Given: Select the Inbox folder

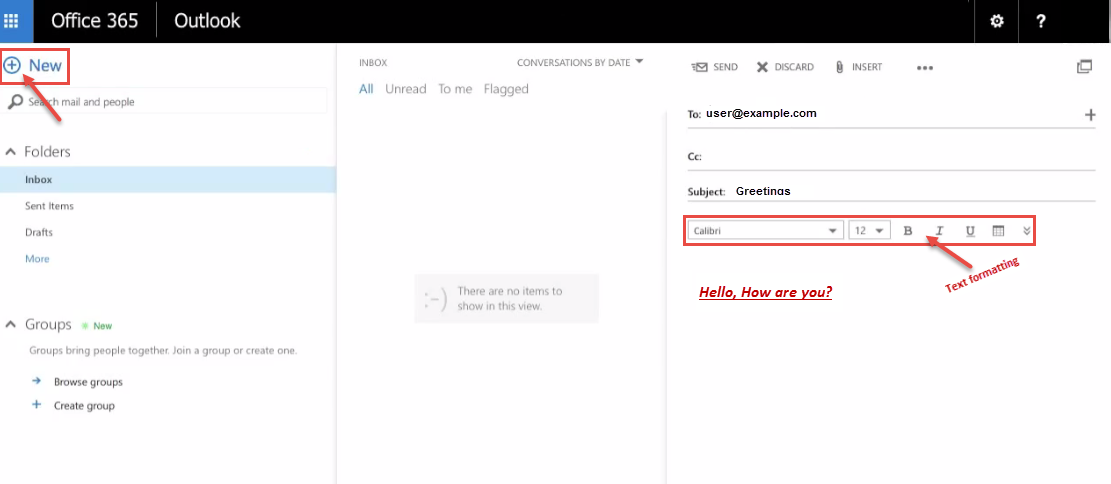Looking at the screenshot, I should (168, 179).
